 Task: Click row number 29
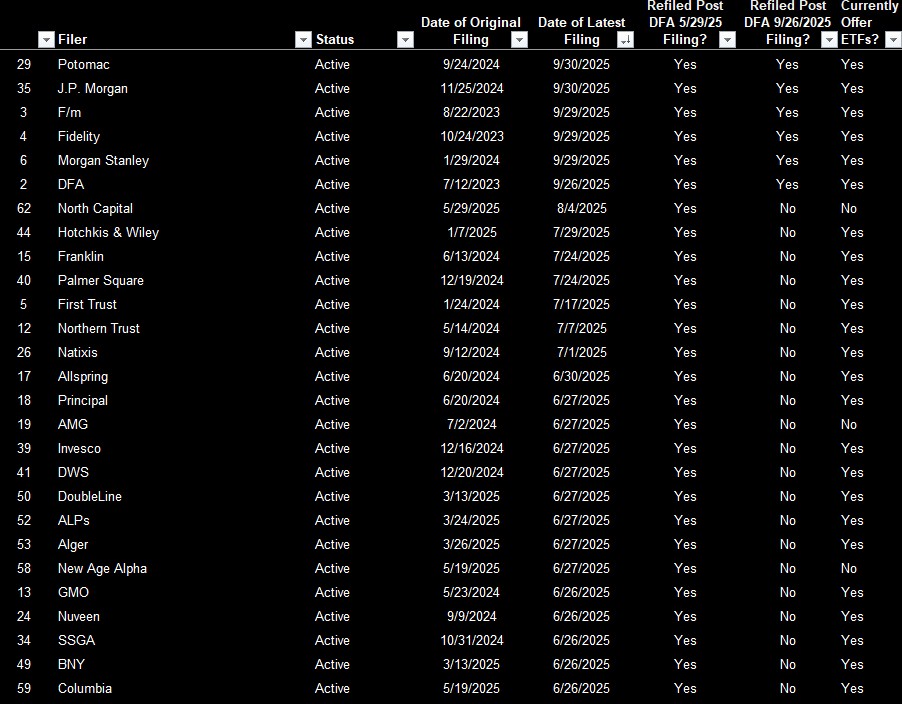tap(23, 64)
